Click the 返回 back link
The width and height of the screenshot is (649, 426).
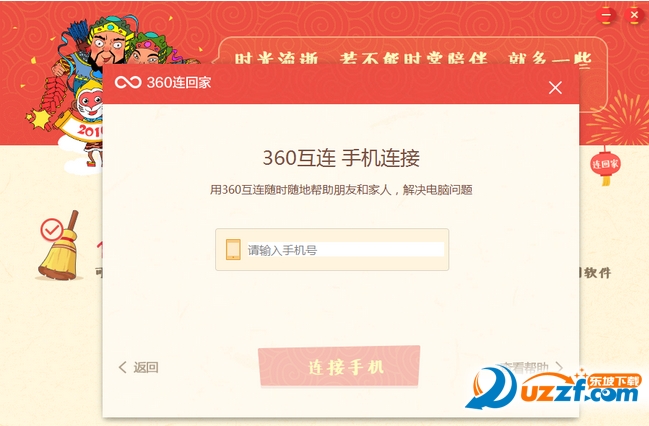[146, 367]
